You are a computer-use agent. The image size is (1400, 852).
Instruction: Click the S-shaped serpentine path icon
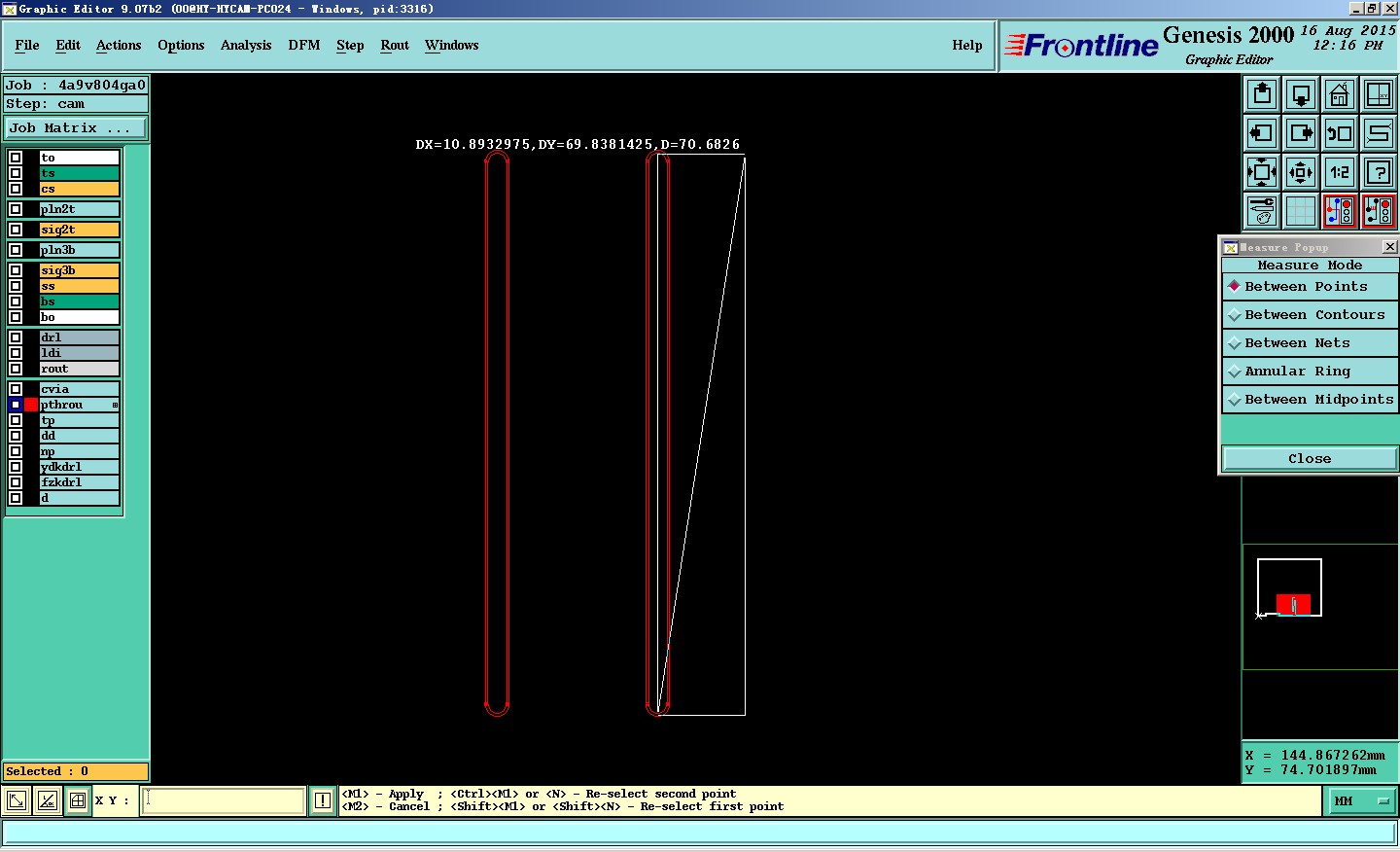coord(1379,133)
